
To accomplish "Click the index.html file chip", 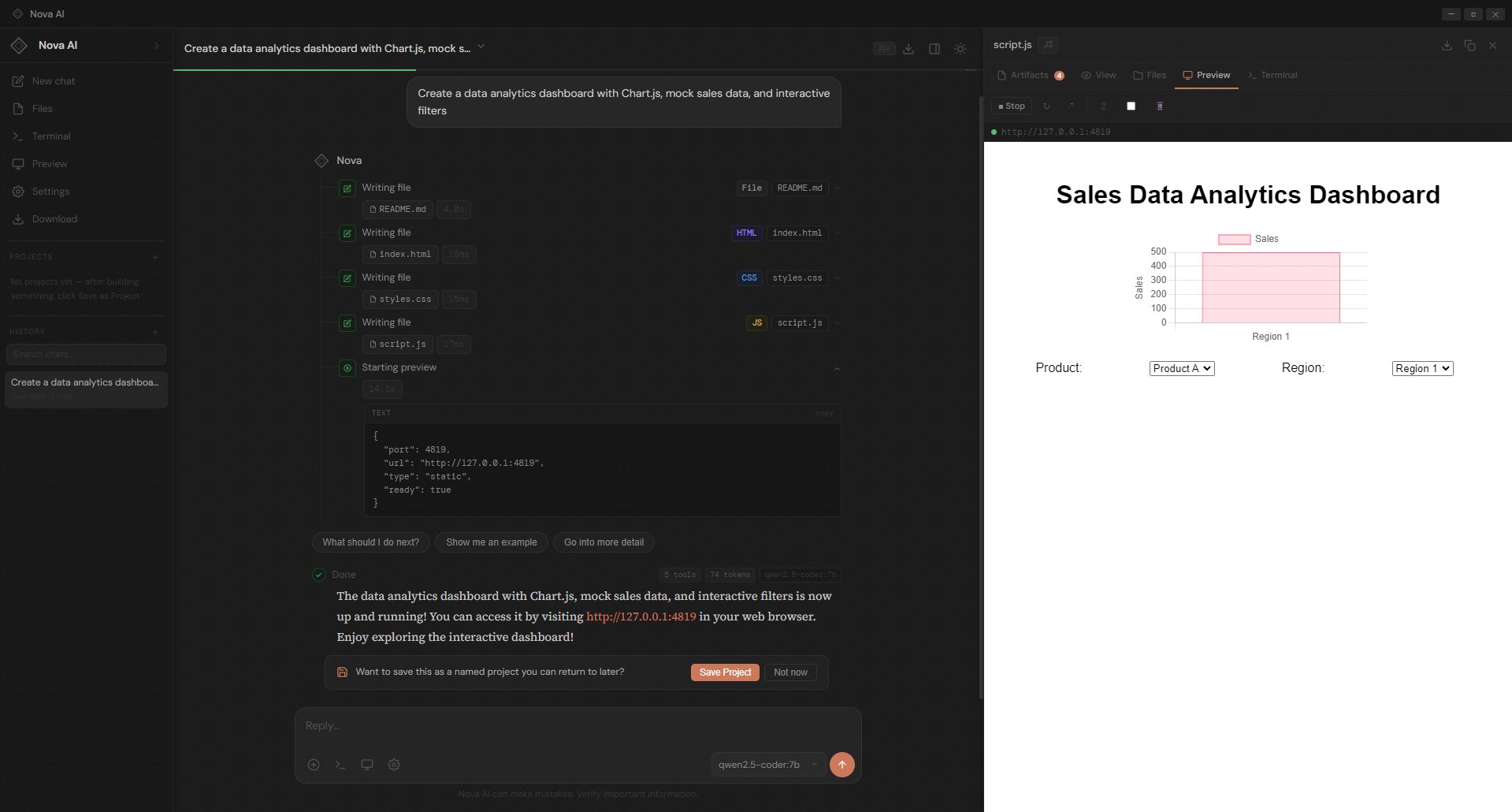I will [x=400, y=255].
